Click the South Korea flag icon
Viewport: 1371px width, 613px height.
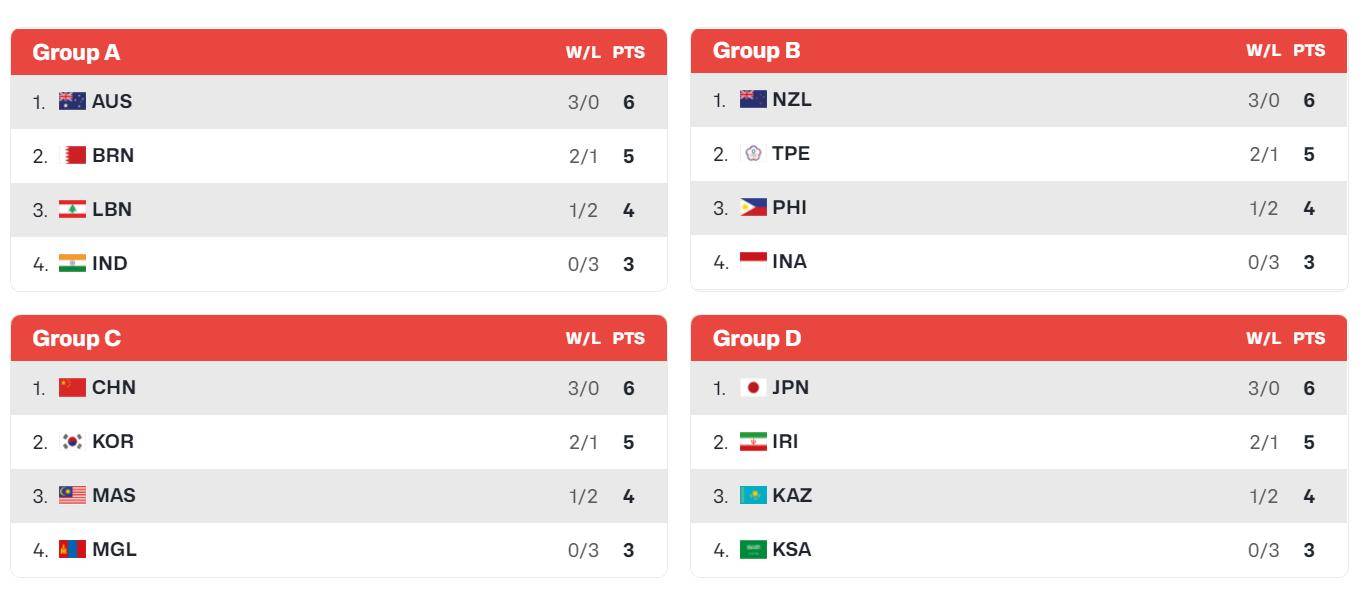72,442
